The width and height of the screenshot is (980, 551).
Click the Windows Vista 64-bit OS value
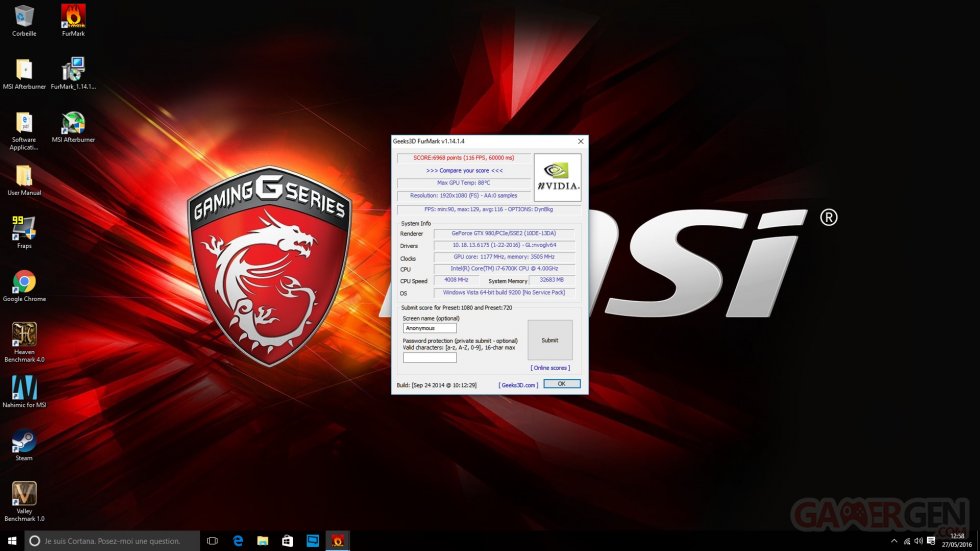(x=504, y=292)
